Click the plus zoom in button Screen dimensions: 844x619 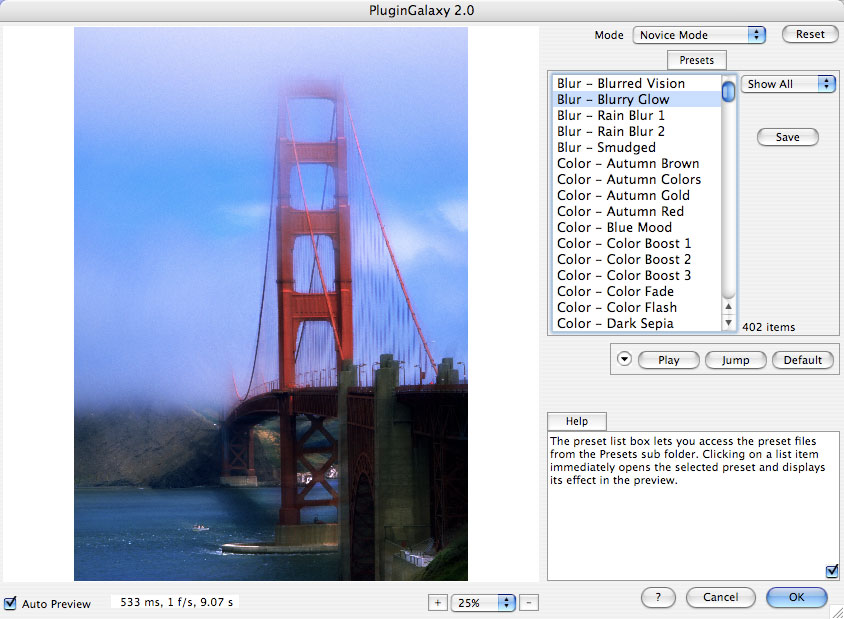coord(438,603)
